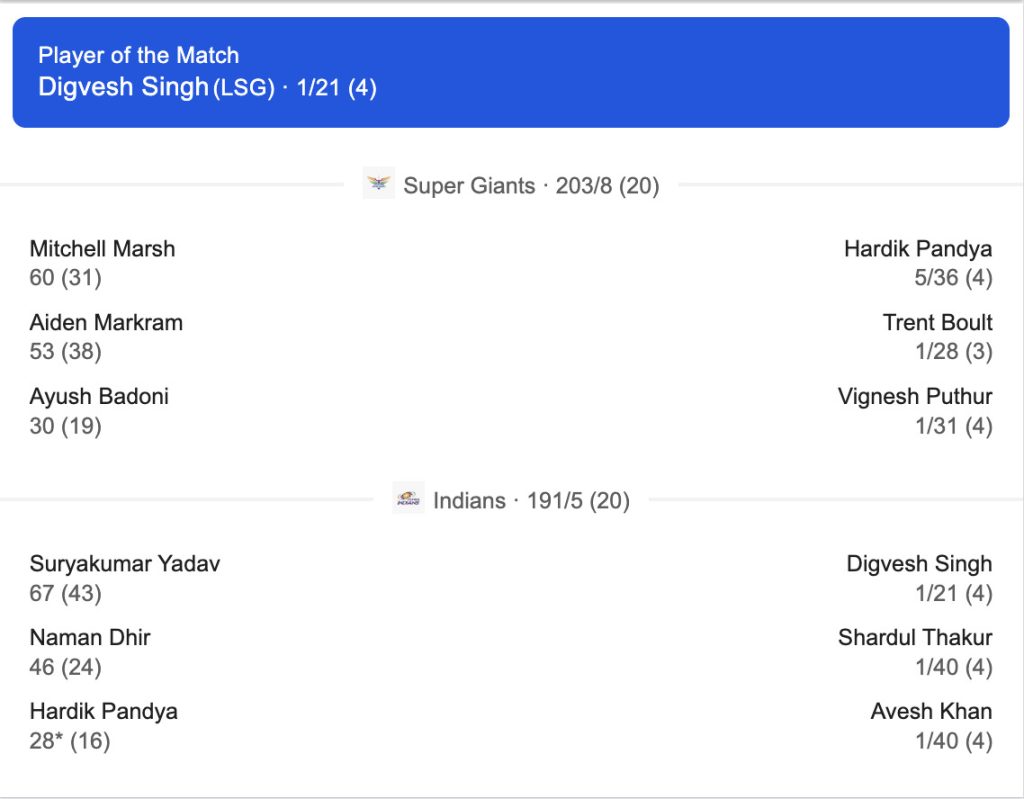The image size is (1024, 799).
Task: Select the Indians 191/5 innings header
Action: (531, 500)
